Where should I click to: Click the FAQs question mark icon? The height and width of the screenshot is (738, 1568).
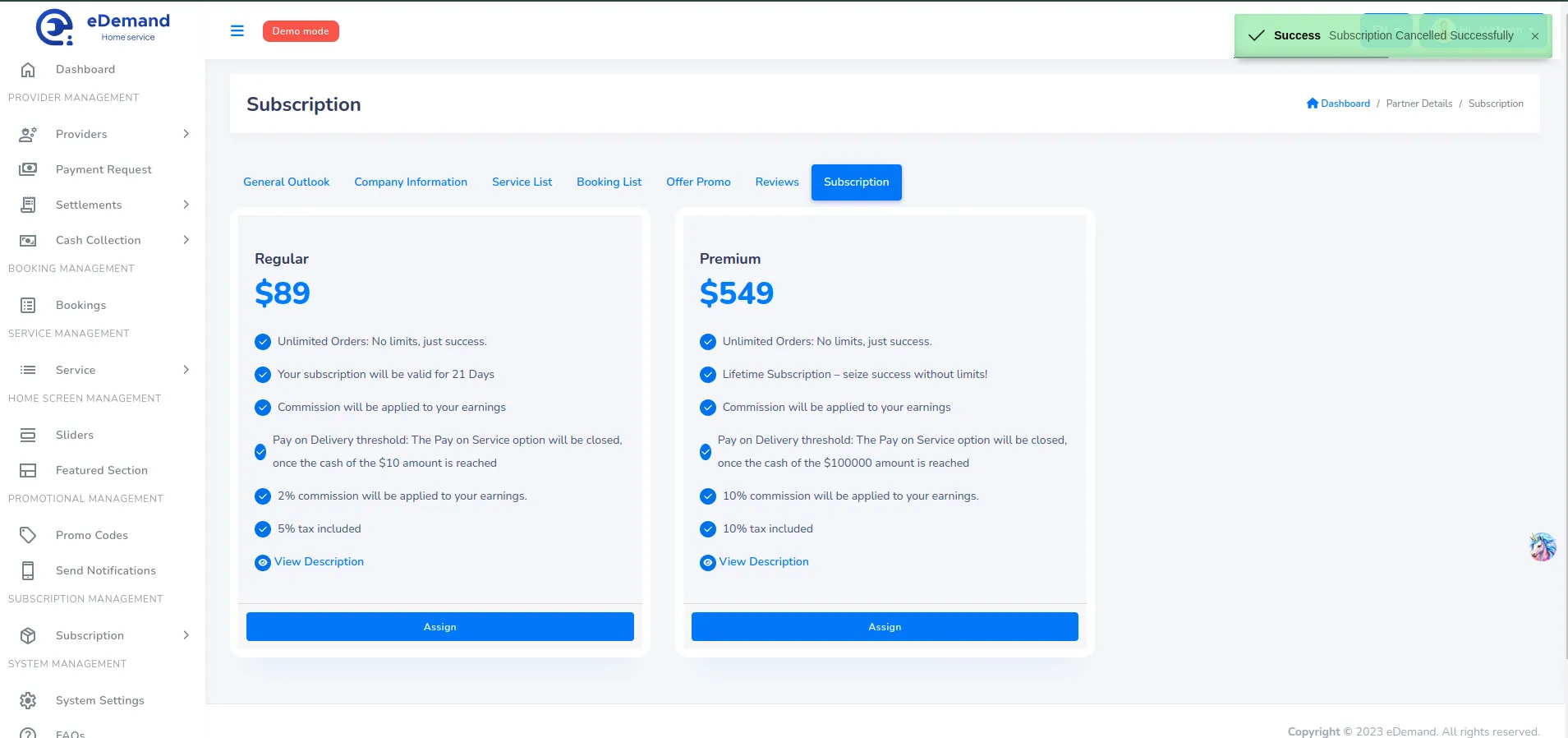click(x=28, y=733)
